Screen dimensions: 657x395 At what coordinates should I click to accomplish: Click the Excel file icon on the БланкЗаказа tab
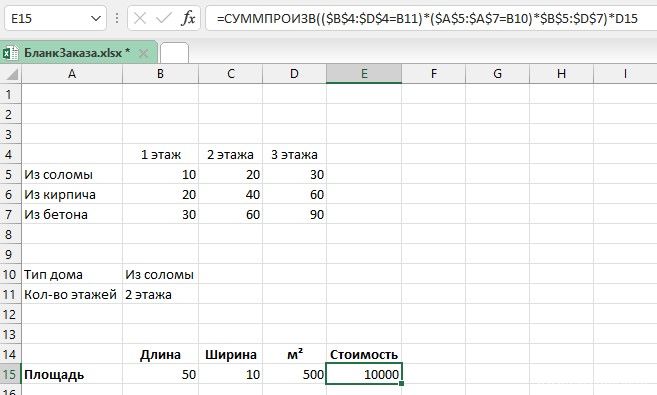[x=10, y=53]
